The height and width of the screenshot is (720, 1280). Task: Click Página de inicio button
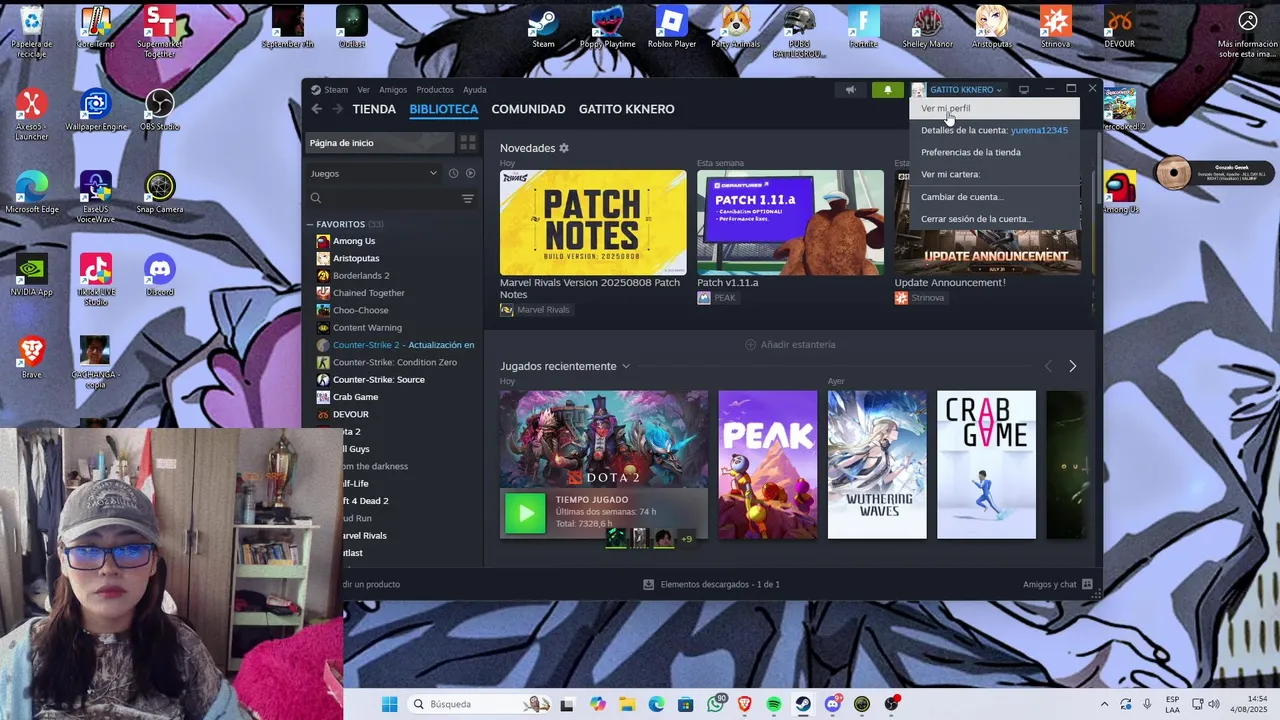(379, 143)
